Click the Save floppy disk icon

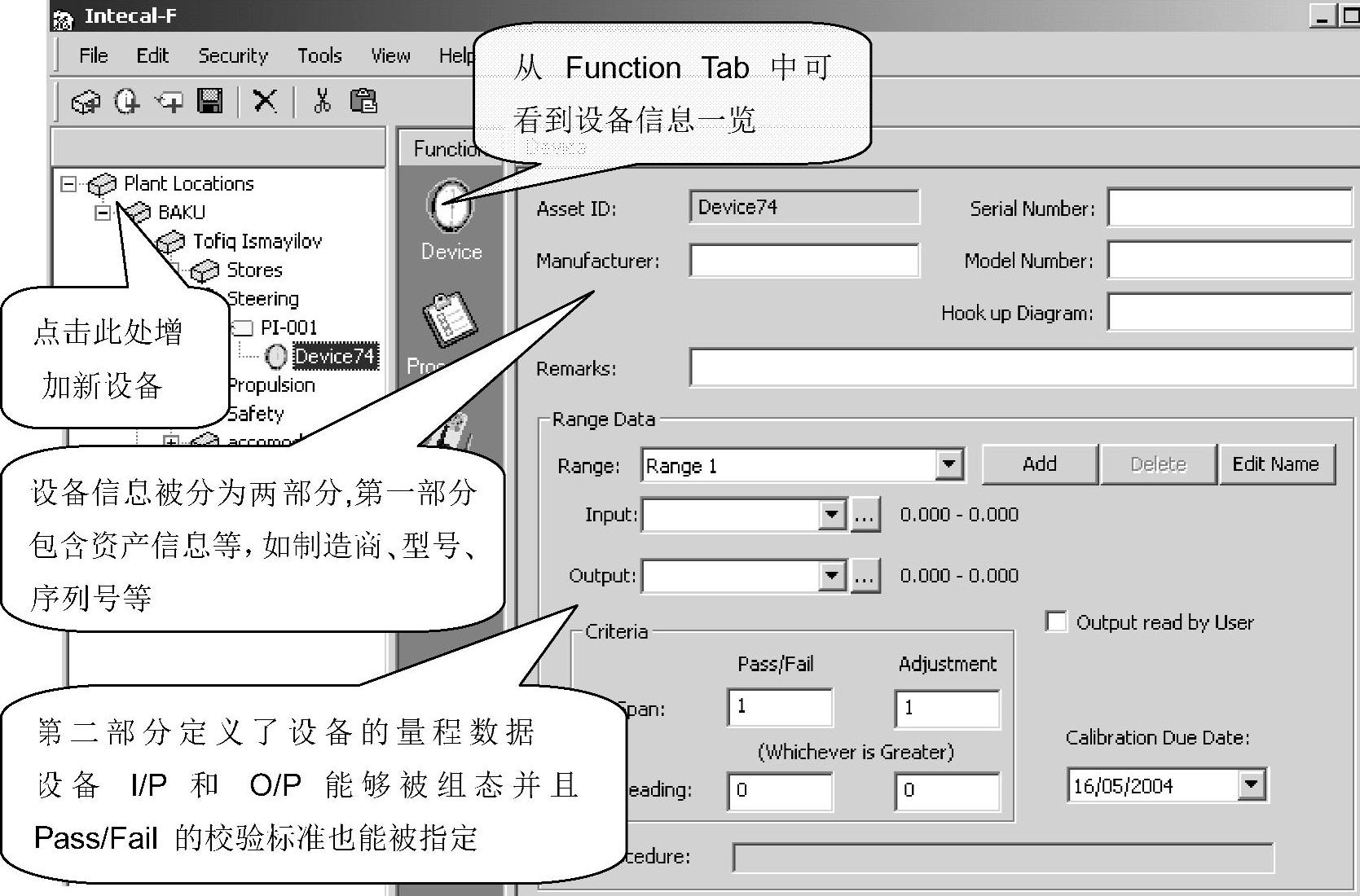[211, 101]
